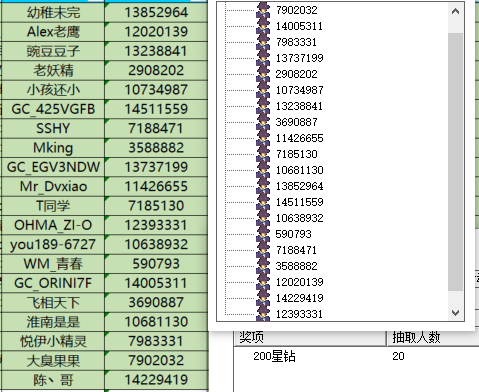This screenshot has width=479, height=392.
Task: Select the user icon next to 13238841 in the list
Action: click(x=263, y=106)
